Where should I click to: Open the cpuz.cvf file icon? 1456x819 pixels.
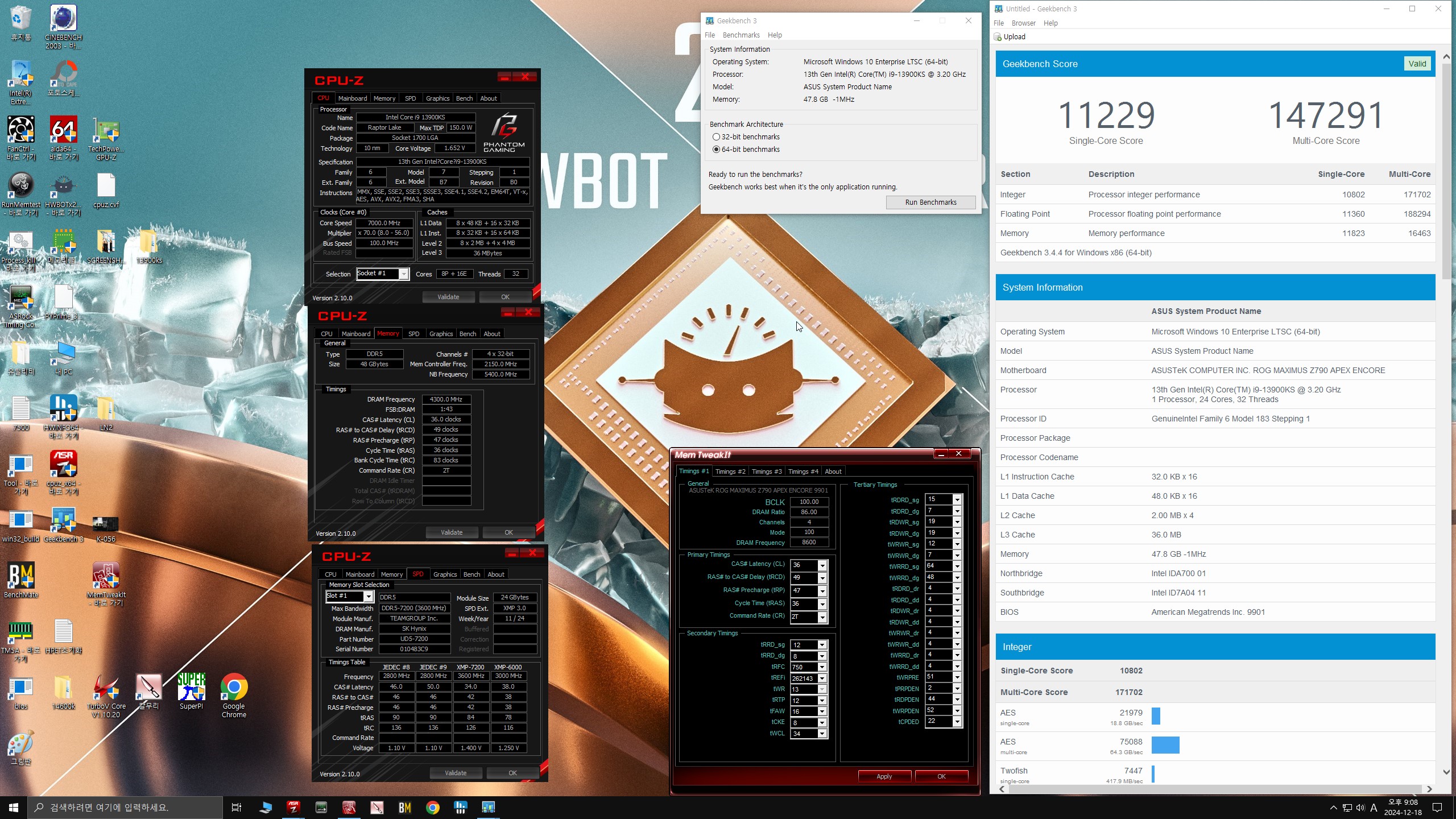(x=106, y=191)
